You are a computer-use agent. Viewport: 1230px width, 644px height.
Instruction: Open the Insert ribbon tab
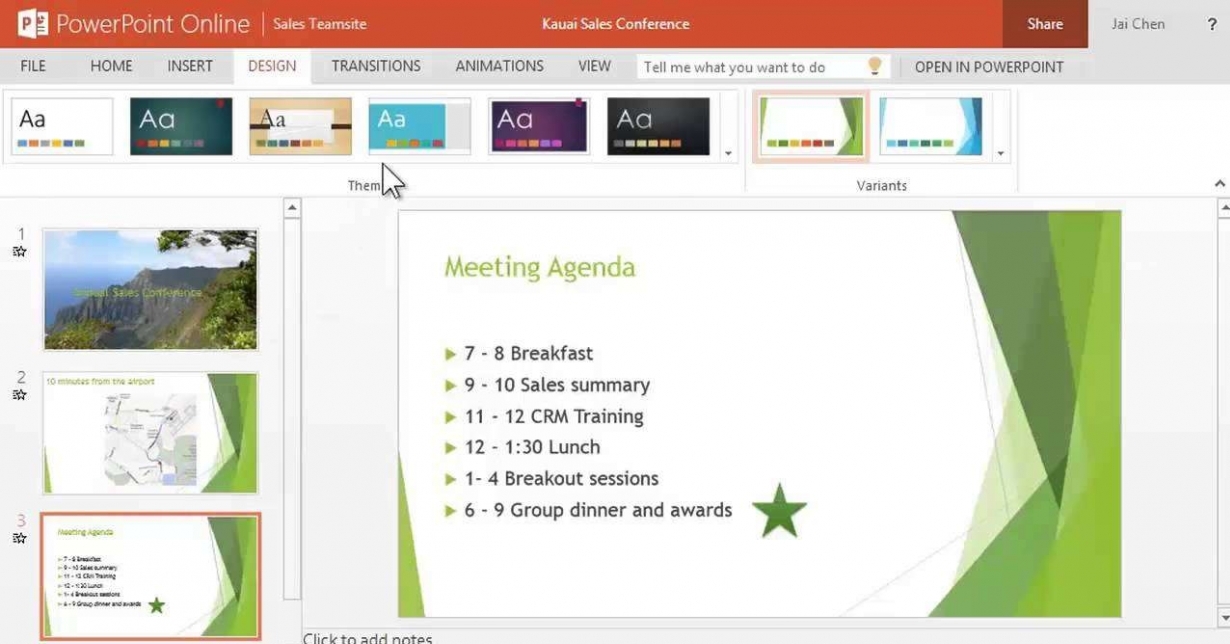pyautogui.click(x=190, y=66)
